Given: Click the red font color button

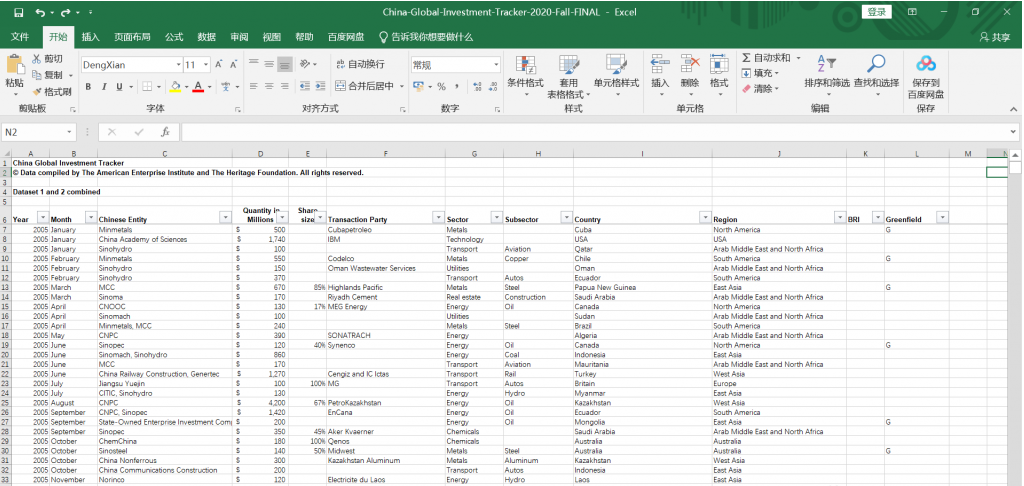Looking at the screenshot, I should [x=199, y=87].
